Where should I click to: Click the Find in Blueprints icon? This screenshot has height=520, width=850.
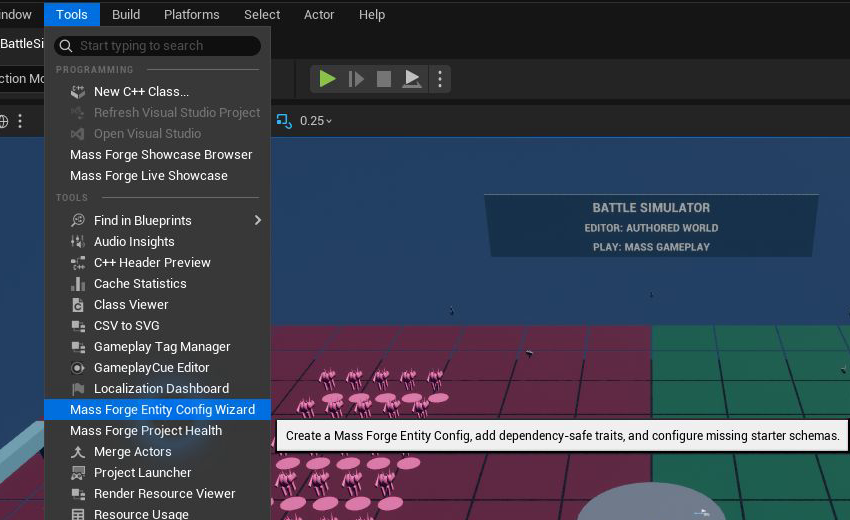coord(78,221)
